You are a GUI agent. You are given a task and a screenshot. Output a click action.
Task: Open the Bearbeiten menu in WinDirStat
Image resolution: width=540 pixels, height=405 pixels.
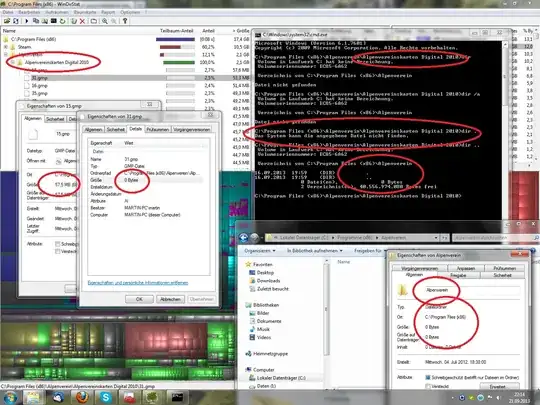click(29, 12)
